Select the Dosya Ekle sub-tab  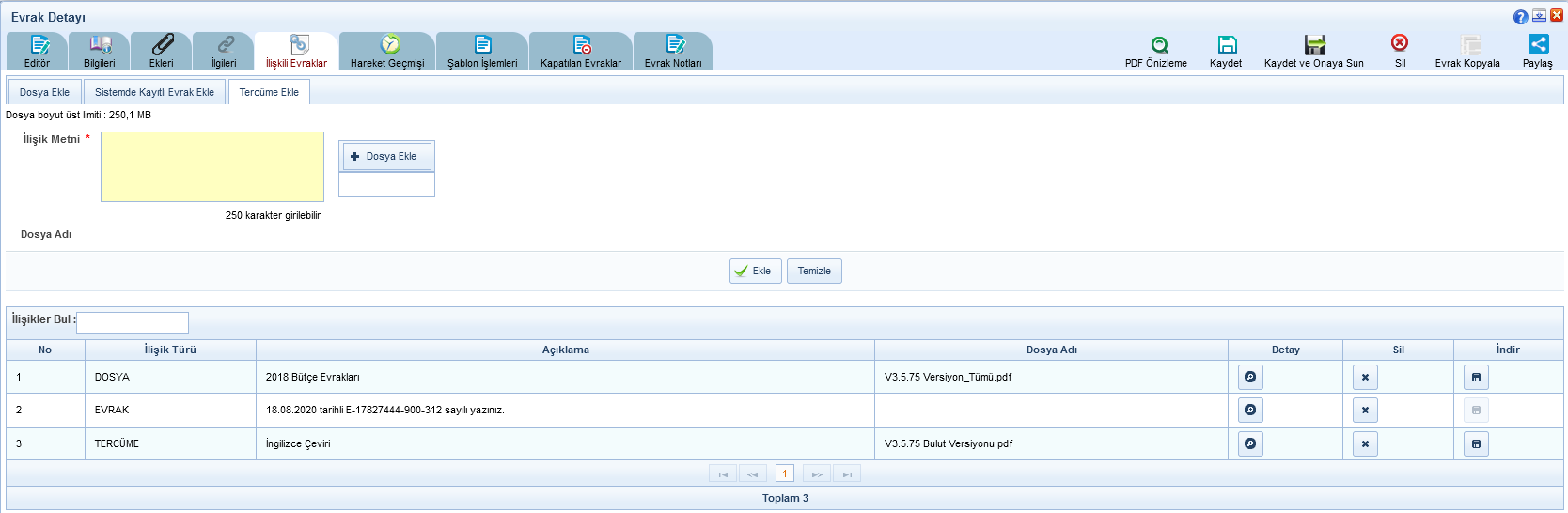(x=44, y=92)
